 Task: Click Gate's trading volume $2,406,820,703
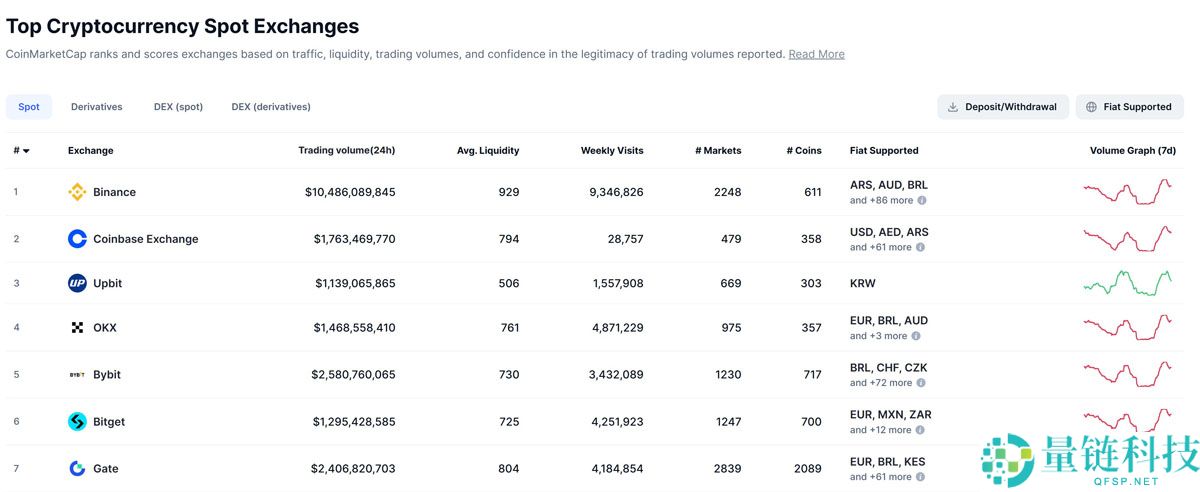click(x=353, y=468)
